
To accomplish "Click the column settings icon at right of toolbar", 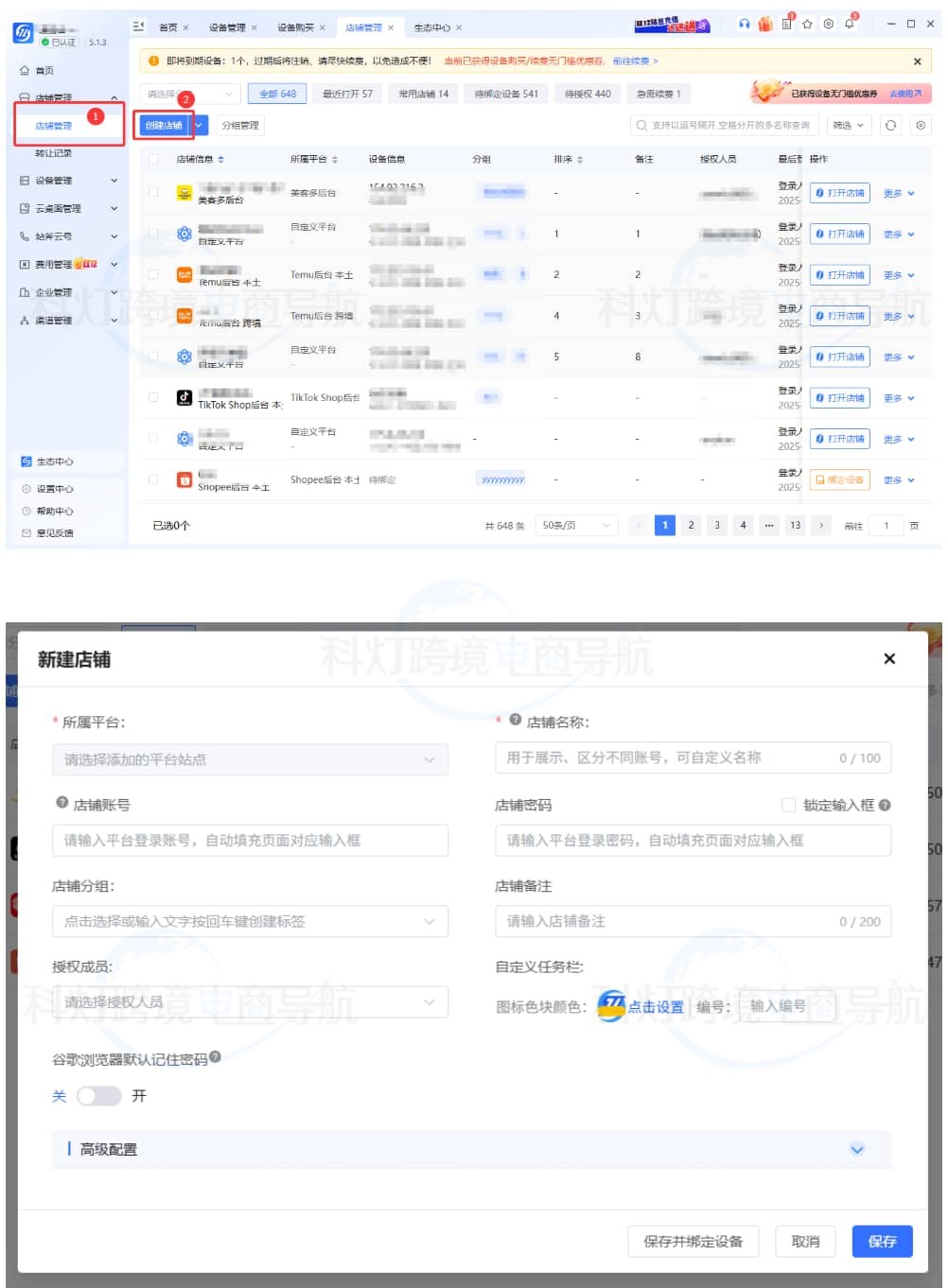I will click(x=920, y=126).
